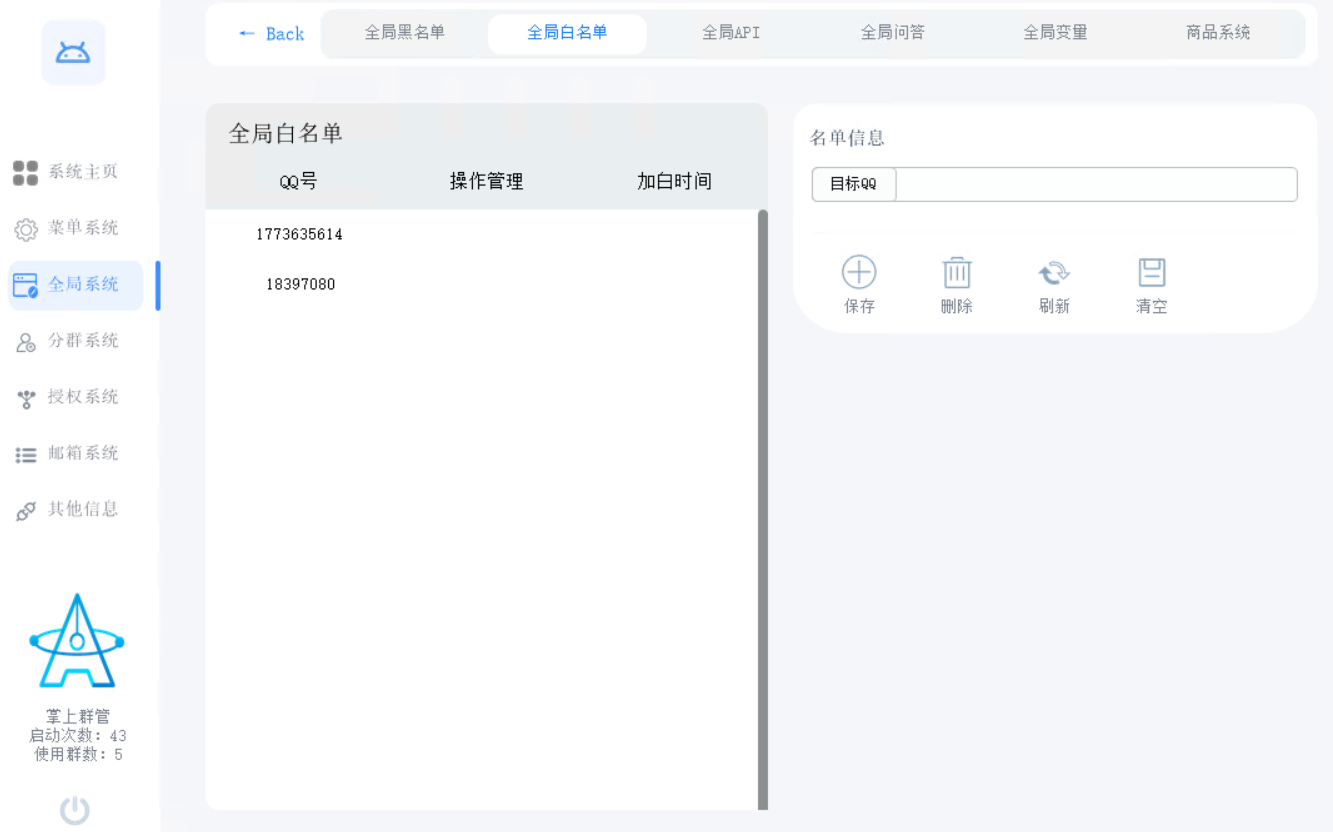Click the 邮箱系统 list icon
1333x832 pixels.
click(25, 455)
